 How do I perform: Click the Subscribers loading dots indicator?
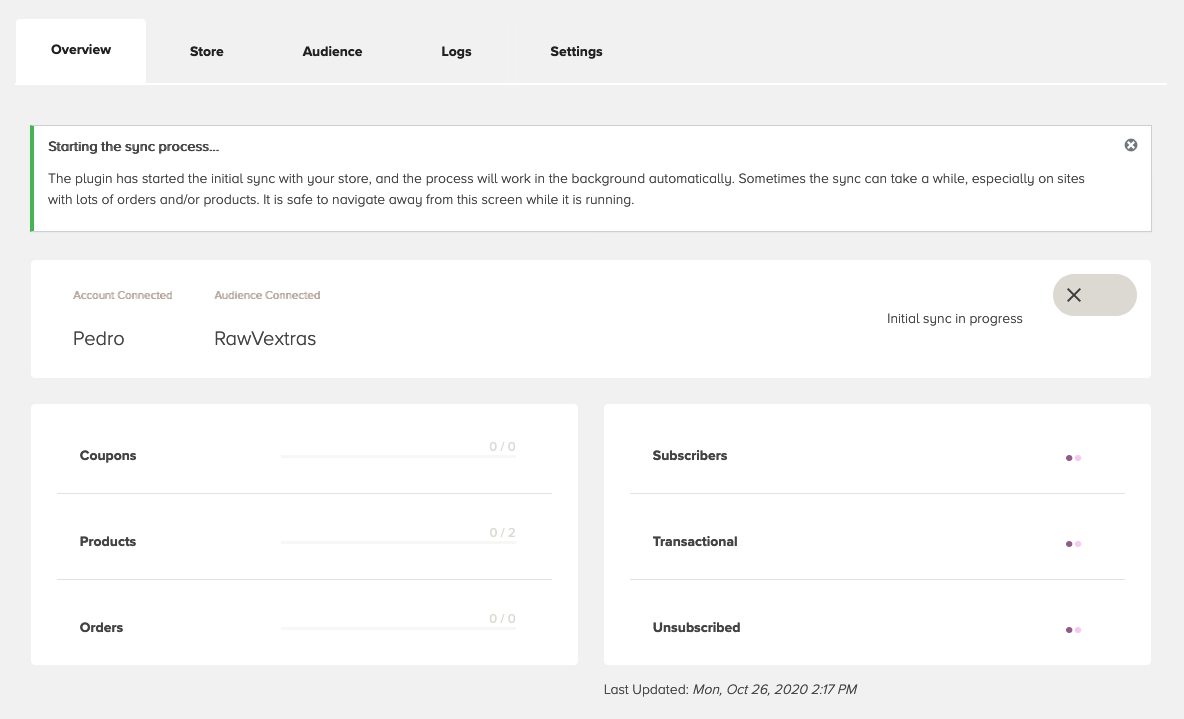click(1073, 458)
